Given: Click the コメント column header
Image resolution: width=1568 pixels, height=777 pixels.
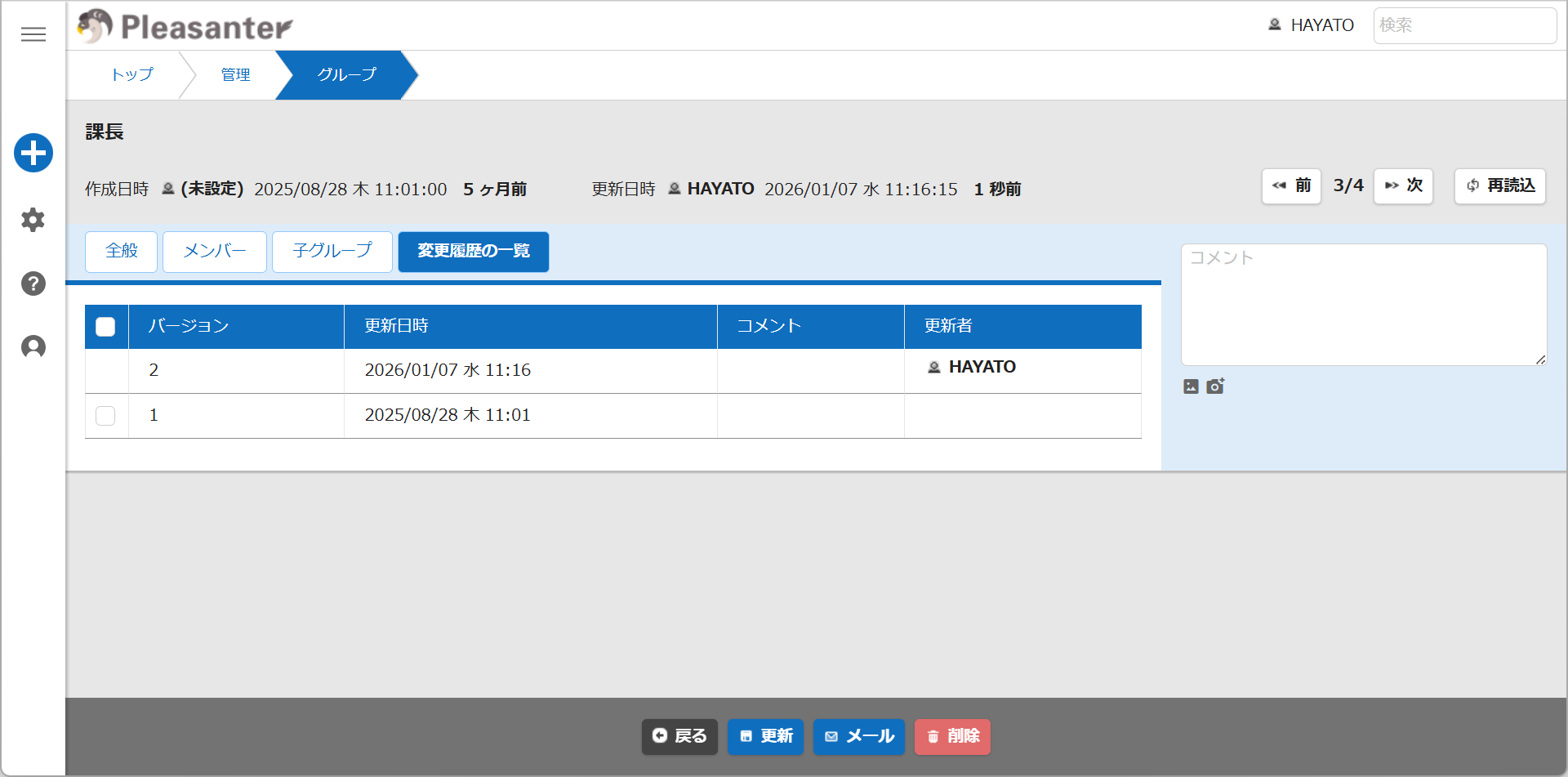Looking at the screenshot, I should (x=811, y=327).
